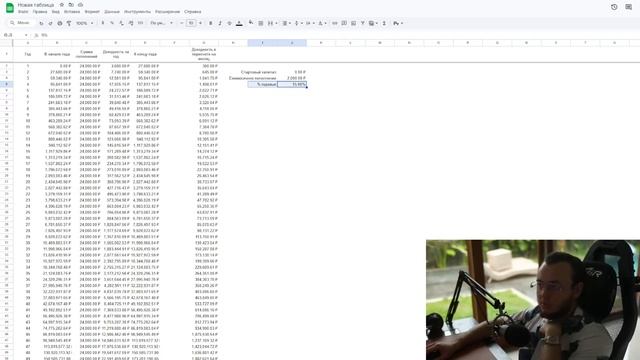Open more number formats (123)
The width and height of the screenshot is (640, 360).
140,23
